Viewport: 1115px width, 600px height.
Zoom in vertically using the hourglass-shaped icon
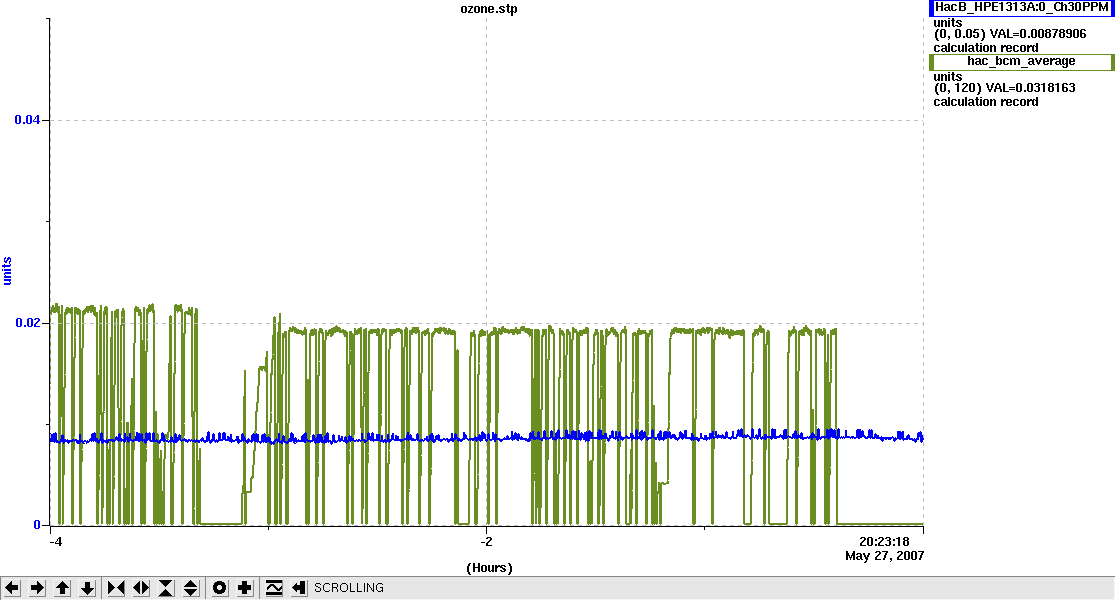click(166, 588)
